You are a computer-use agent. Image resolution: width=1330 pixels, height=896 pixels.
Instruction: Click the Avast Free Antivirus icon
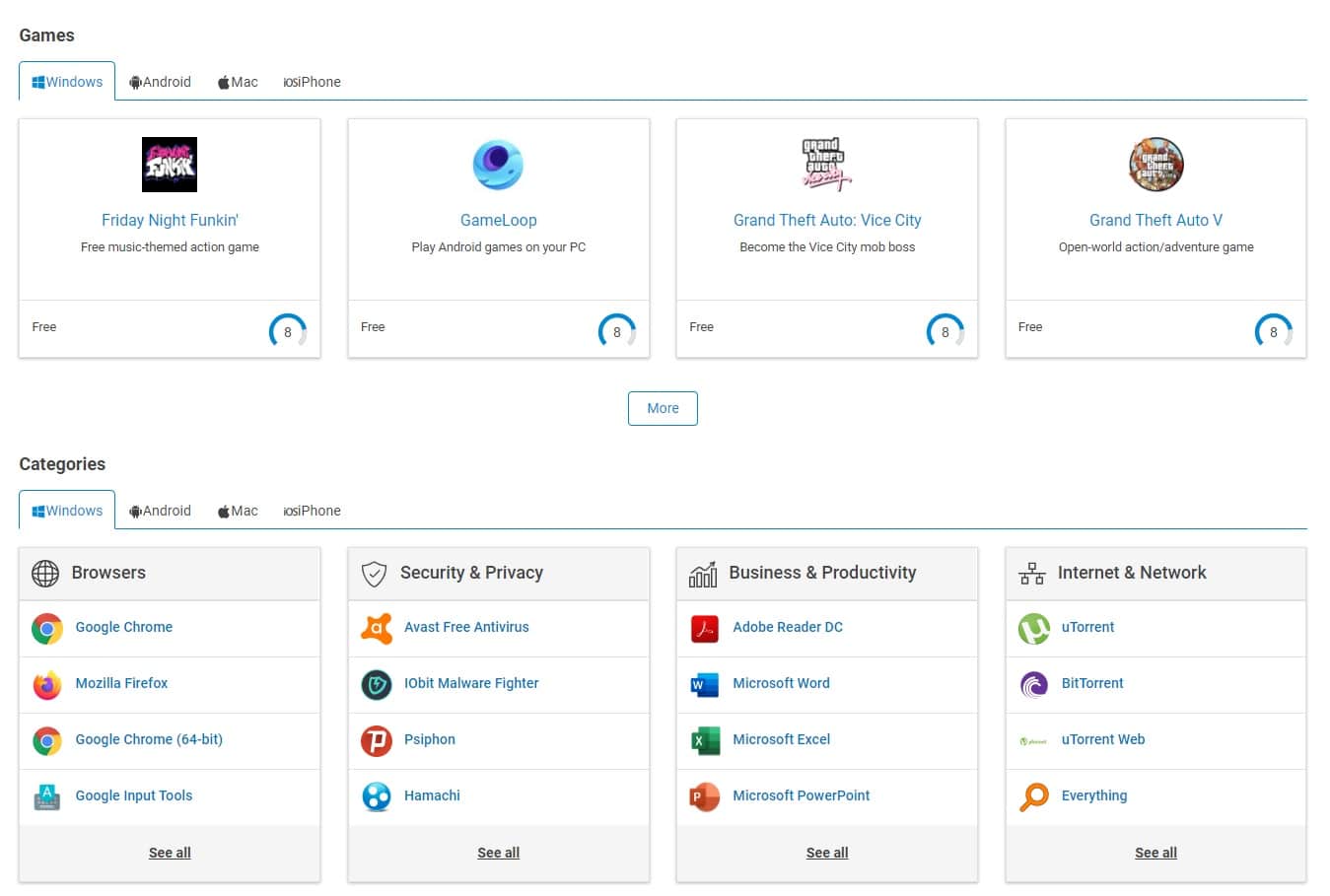tap(377, 628)
